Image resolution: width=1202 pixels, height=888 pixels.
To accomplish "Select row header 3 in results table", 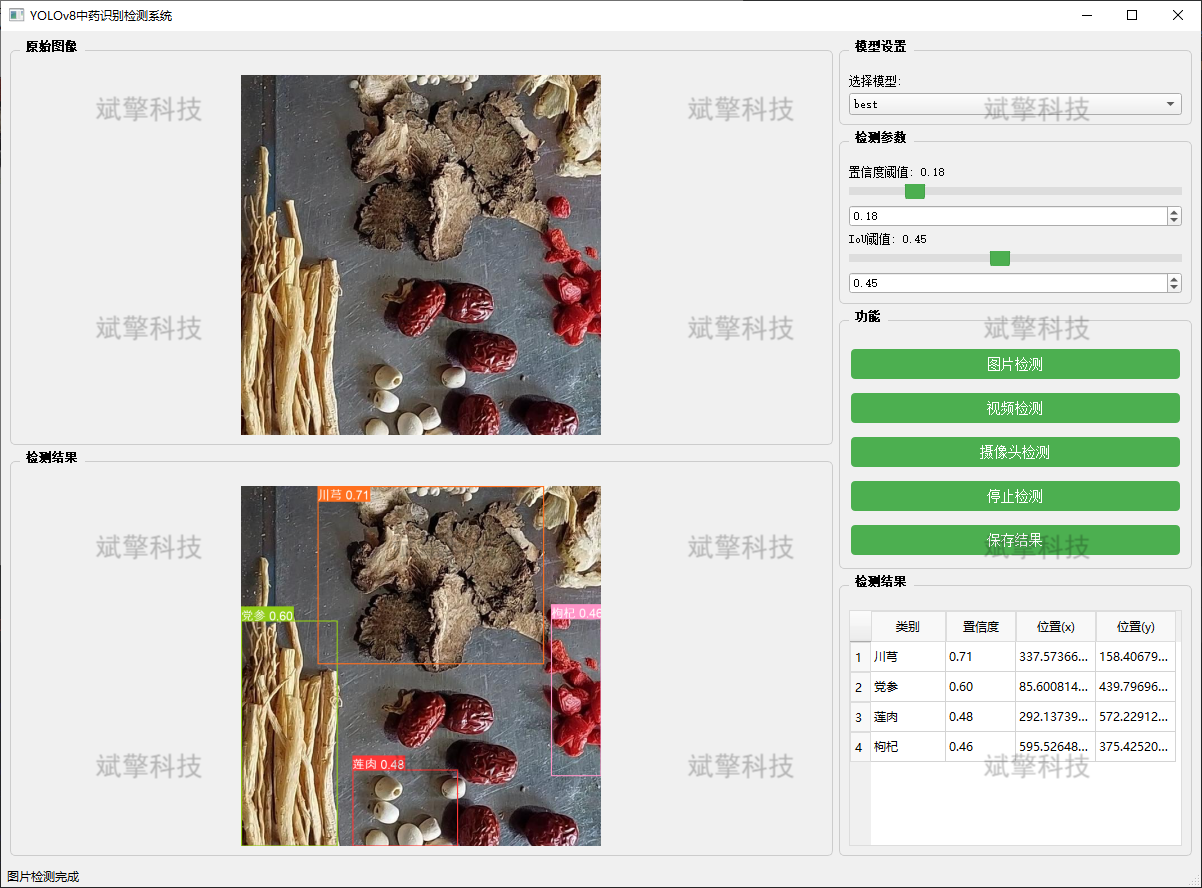I will click(860, 717).
